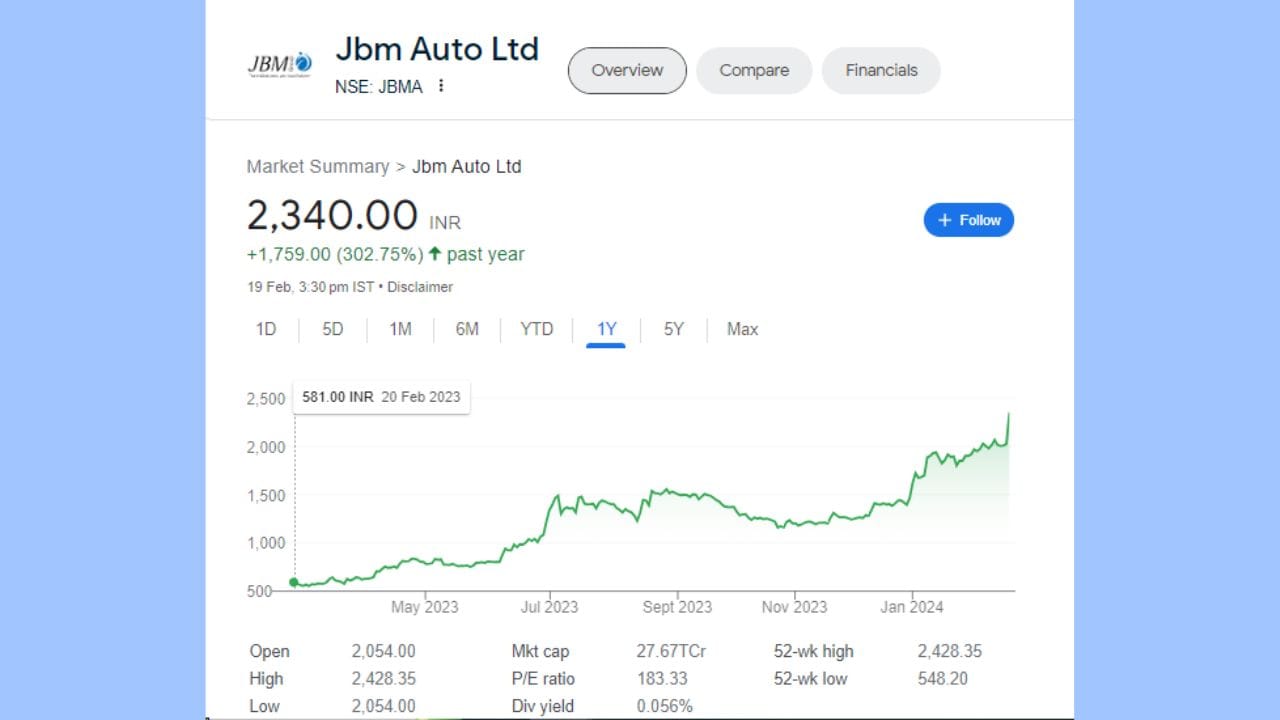1280x720 pixels.
Task: Open the Market Summary breadcrumb link
Action: tap(318, 166)
